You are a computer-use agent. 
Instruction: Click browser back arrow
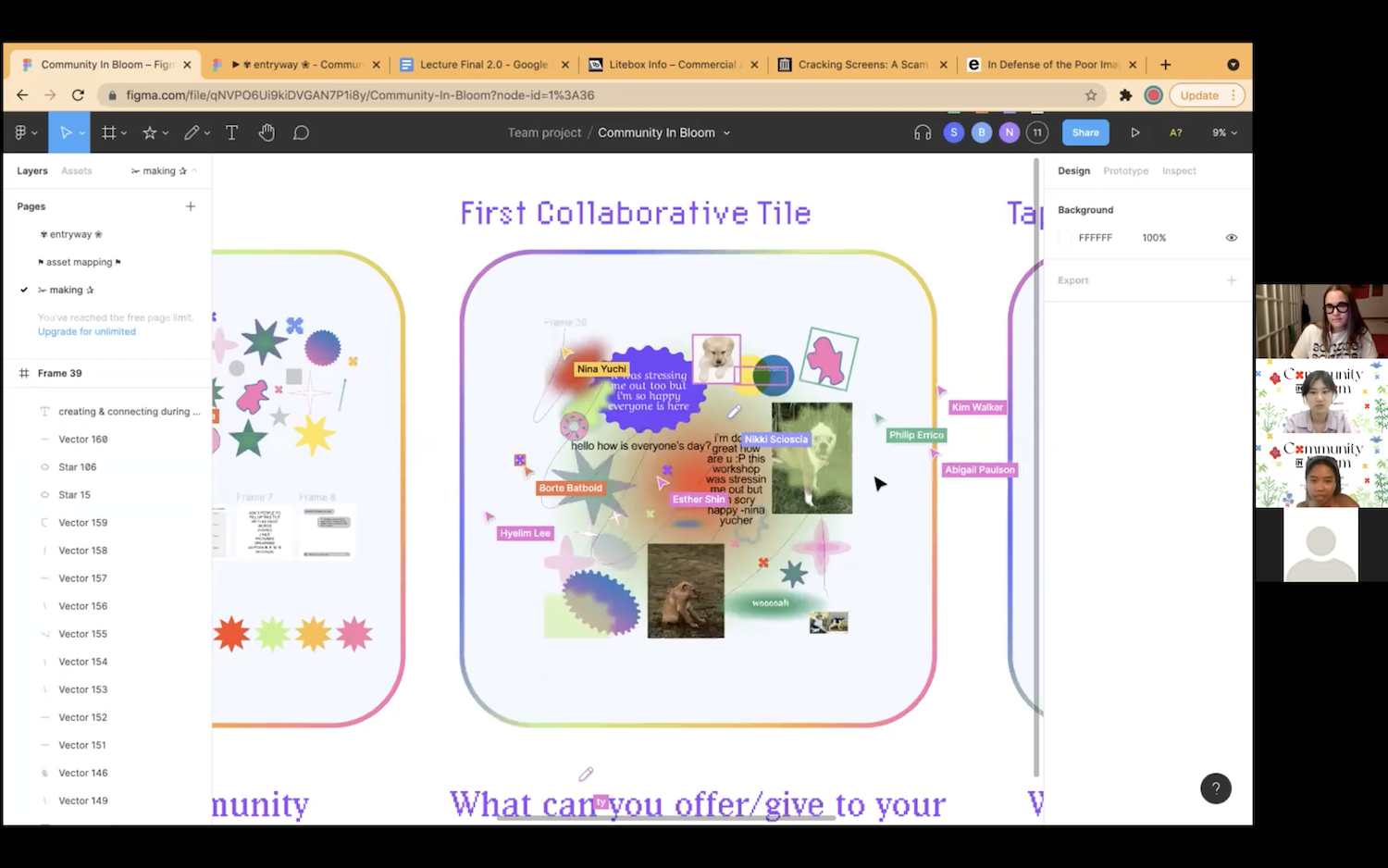22,94
